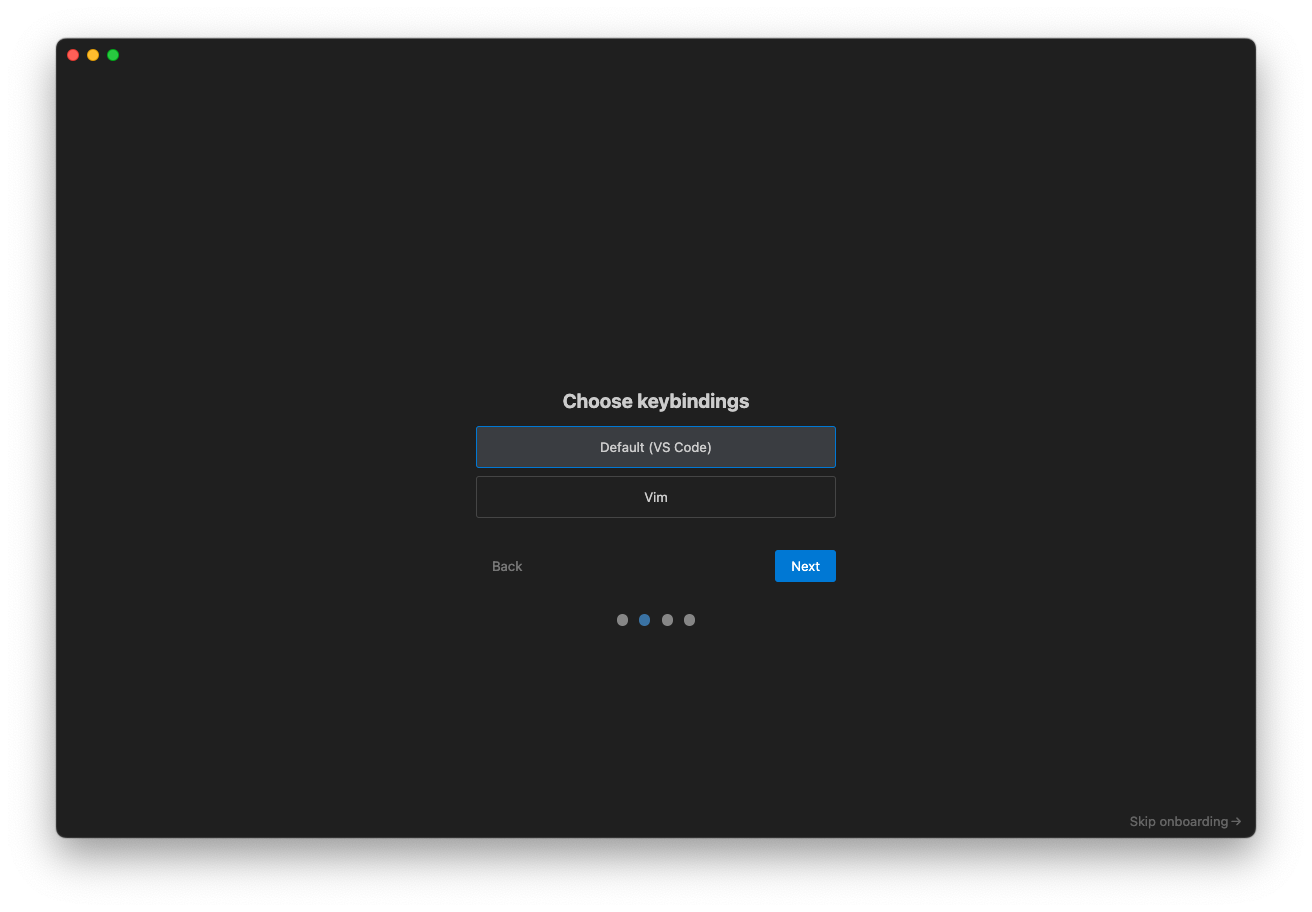Jump to the third onboarding step dot
Screen dimensions: 1312x912
[x=667, y=620]
